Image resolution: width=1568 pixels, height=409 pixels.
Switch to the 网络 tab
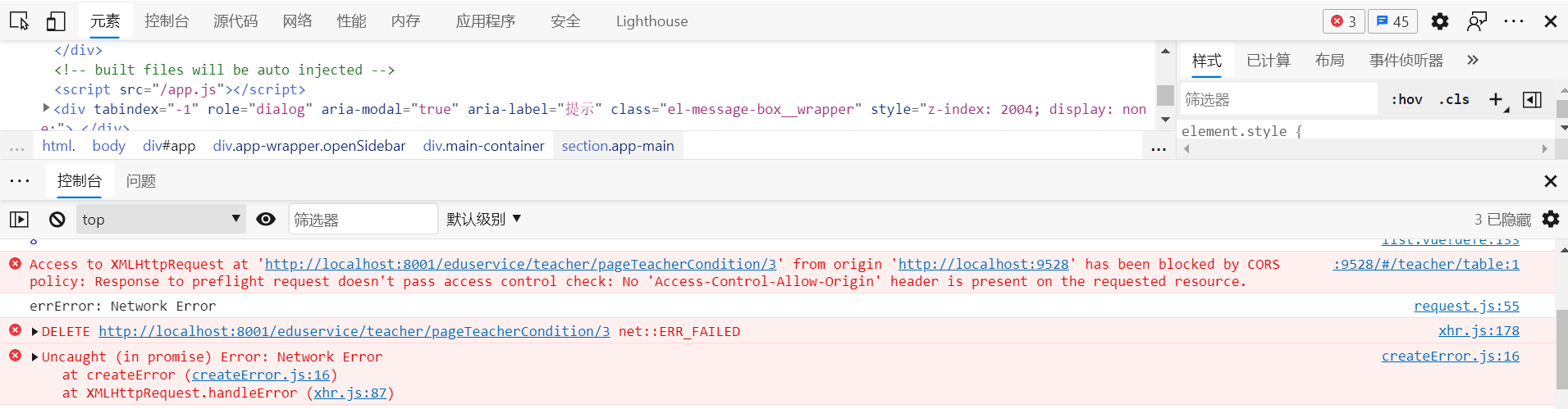pyautogui.click(x=297, y=21)
